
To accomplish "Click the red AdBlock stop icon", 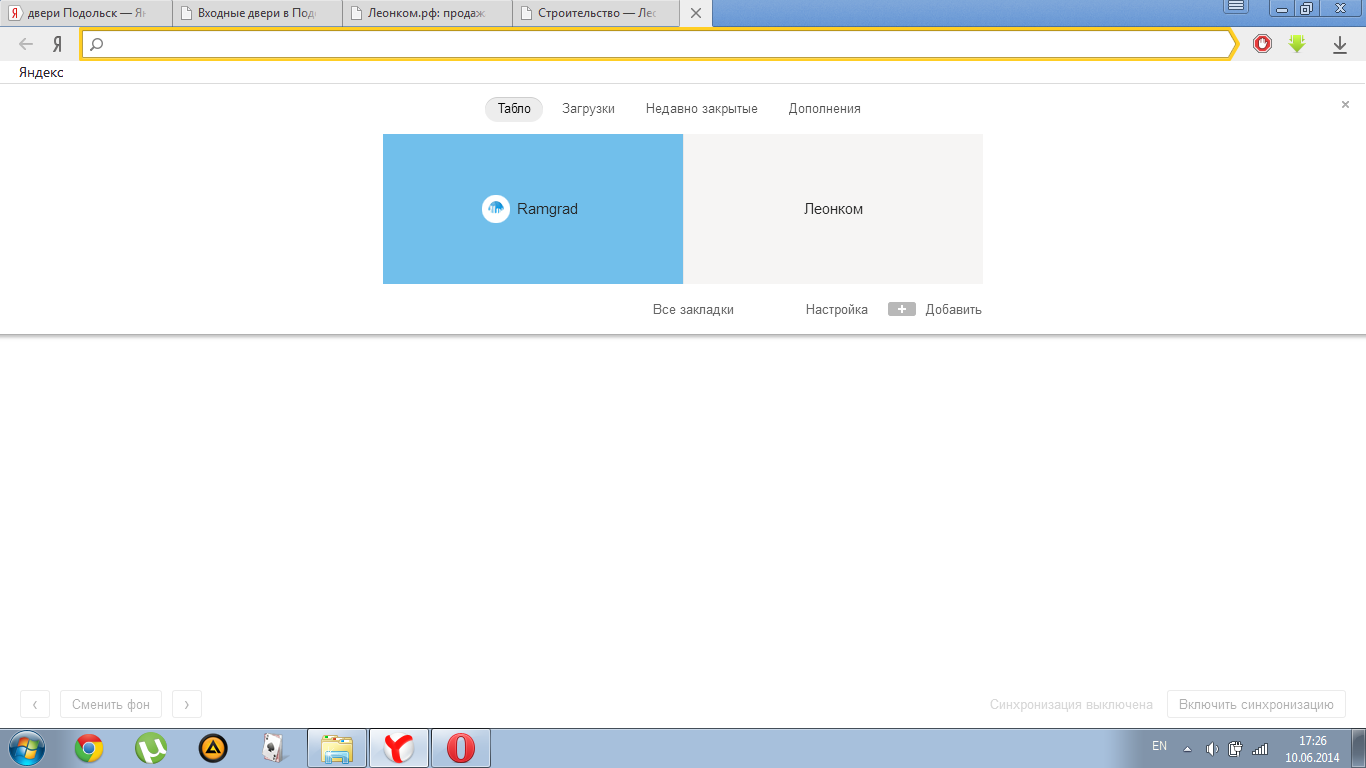I will pyautogui.click(x=1262, y=44).
